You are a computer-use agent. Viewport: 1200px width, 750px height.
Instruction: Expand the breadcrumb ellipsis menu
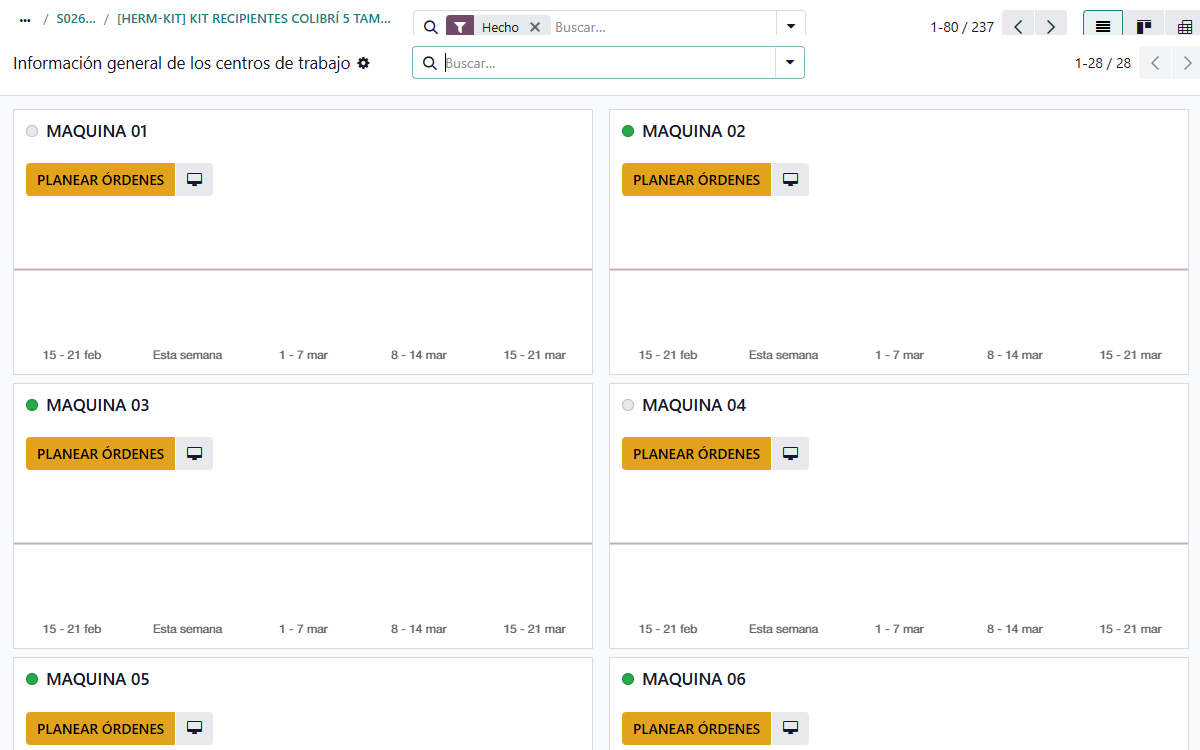point(25,19)
